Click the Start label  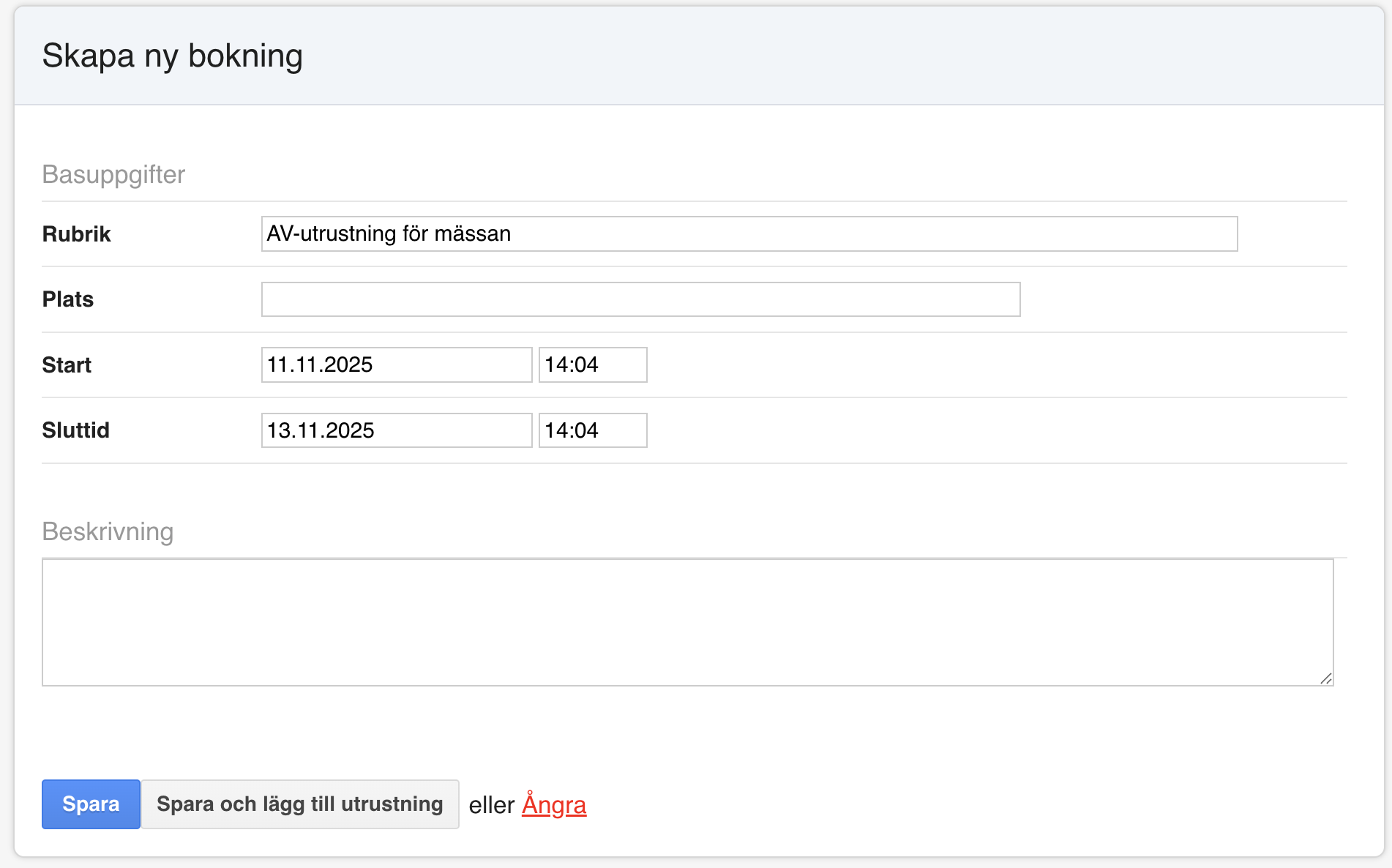point(67,365)
